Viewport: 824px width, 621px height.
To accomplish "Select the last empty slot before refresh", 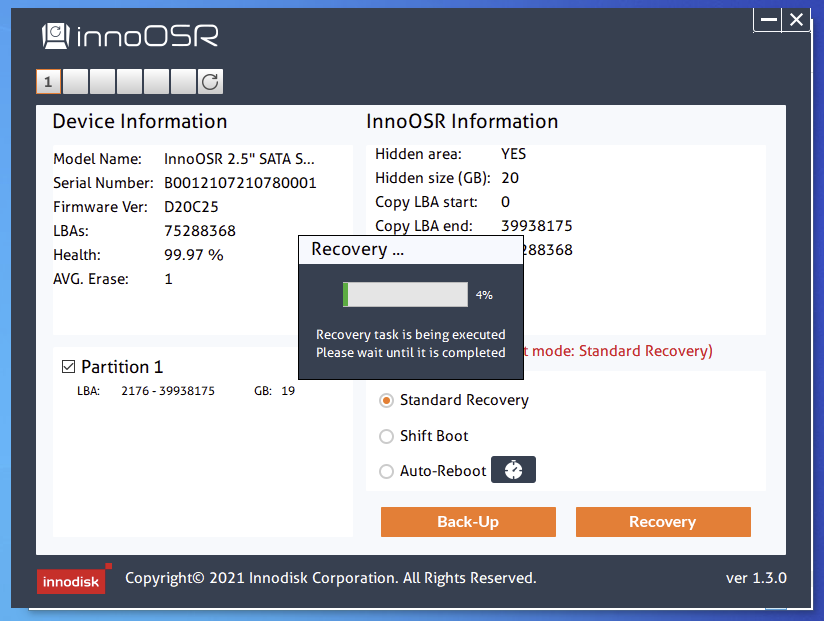I will (183, 82).
